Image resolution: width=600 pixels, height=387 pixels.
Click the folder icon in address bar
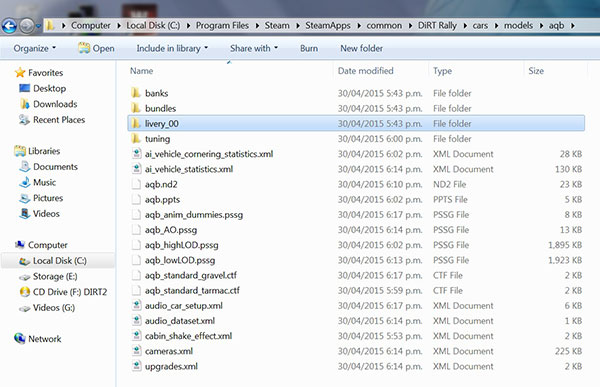click(x=50, y=26)
